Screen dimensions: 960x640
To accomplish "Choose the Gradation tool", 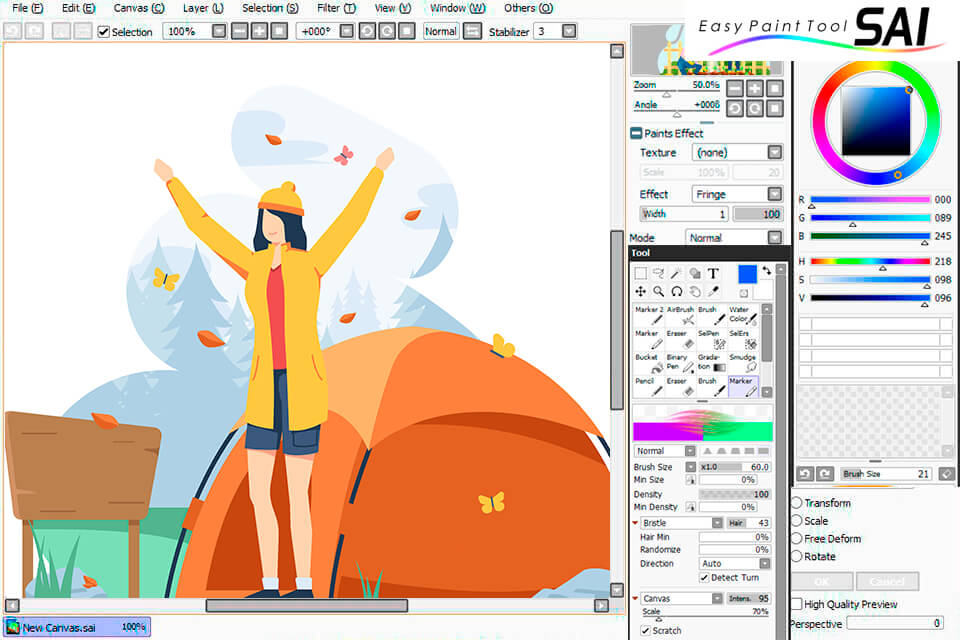I will 711,363.
